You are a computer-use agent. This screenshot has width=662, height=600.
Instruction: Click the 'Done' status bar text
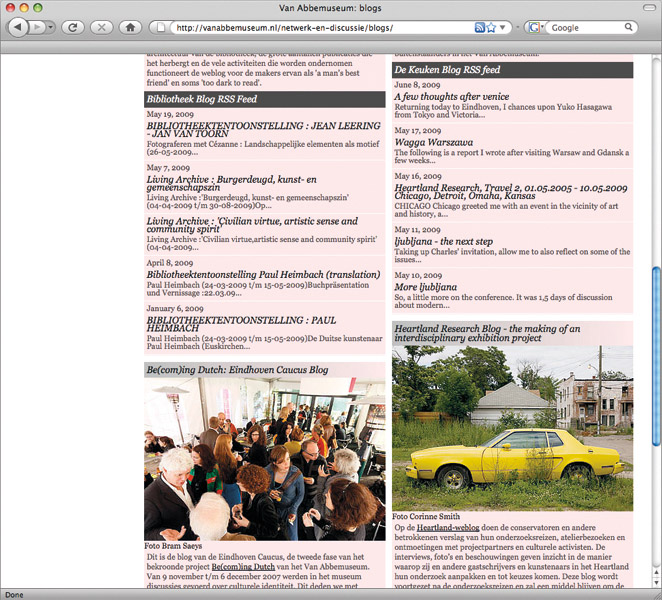coord(14,595)
